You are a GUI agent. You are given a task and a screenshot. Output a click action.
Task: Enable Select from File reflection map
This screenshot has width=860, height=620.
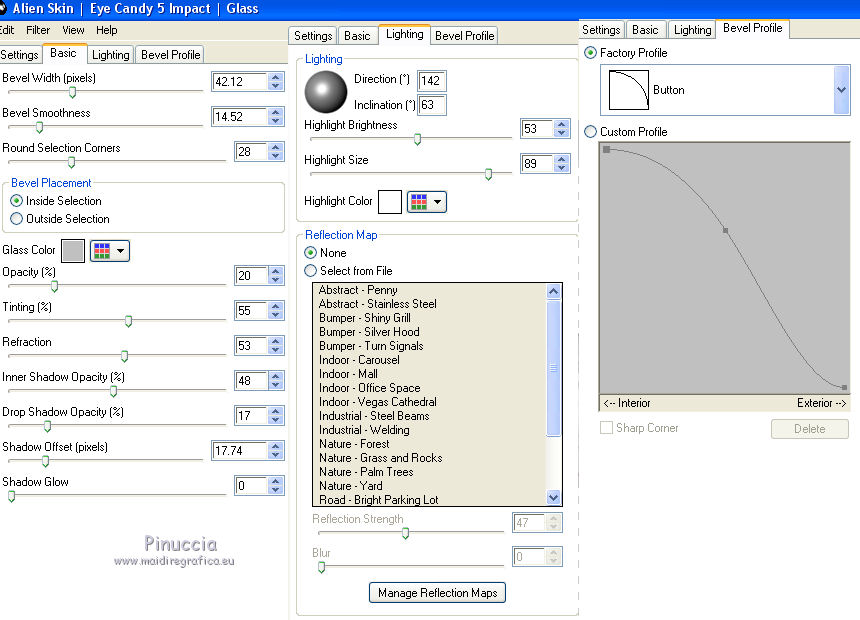pos(310,271)
